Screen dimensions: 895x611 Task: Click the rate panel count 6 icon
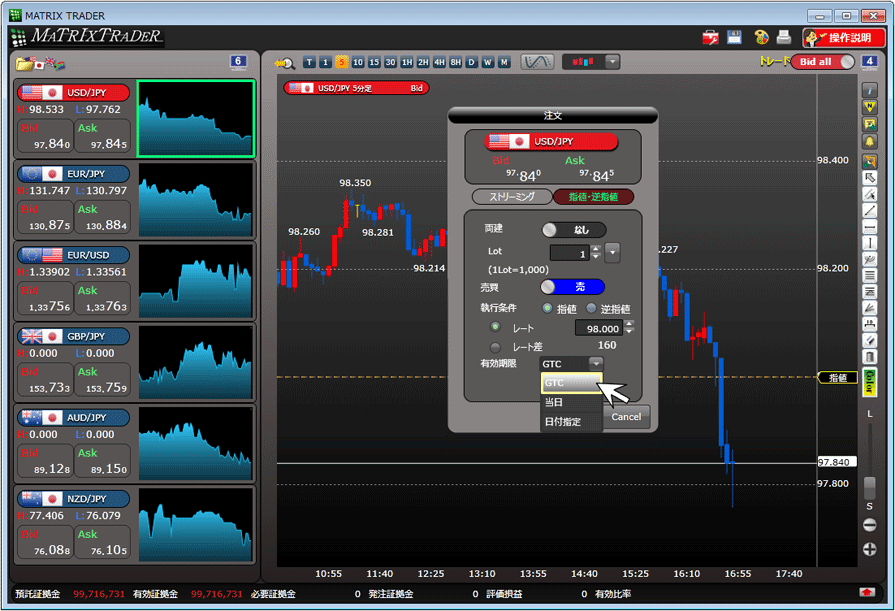238,62
